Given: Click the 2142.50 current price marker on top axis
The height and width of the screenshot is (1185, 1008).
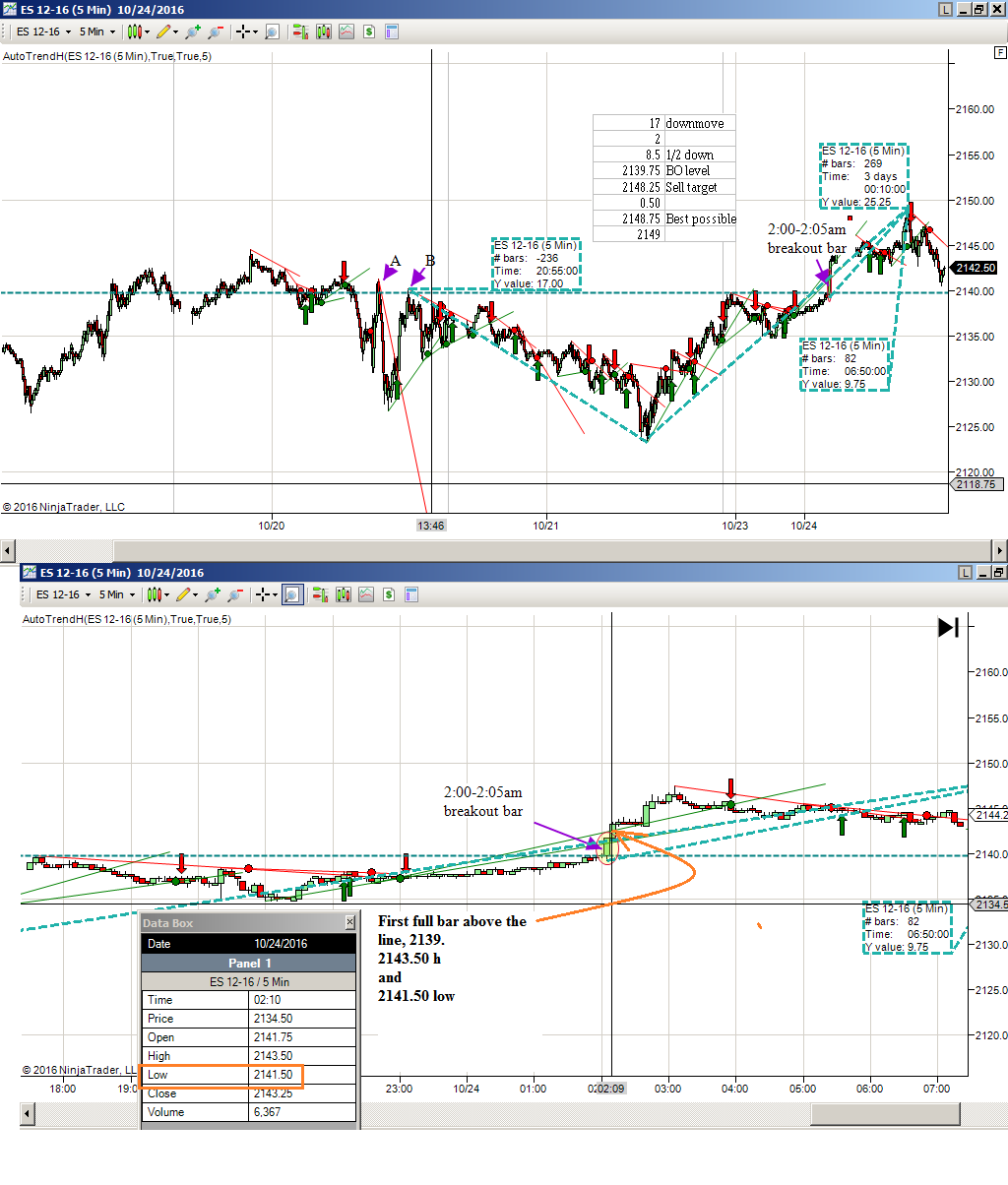Looking at the screenshot, I should pyautogui.click(x=976, y=268).
